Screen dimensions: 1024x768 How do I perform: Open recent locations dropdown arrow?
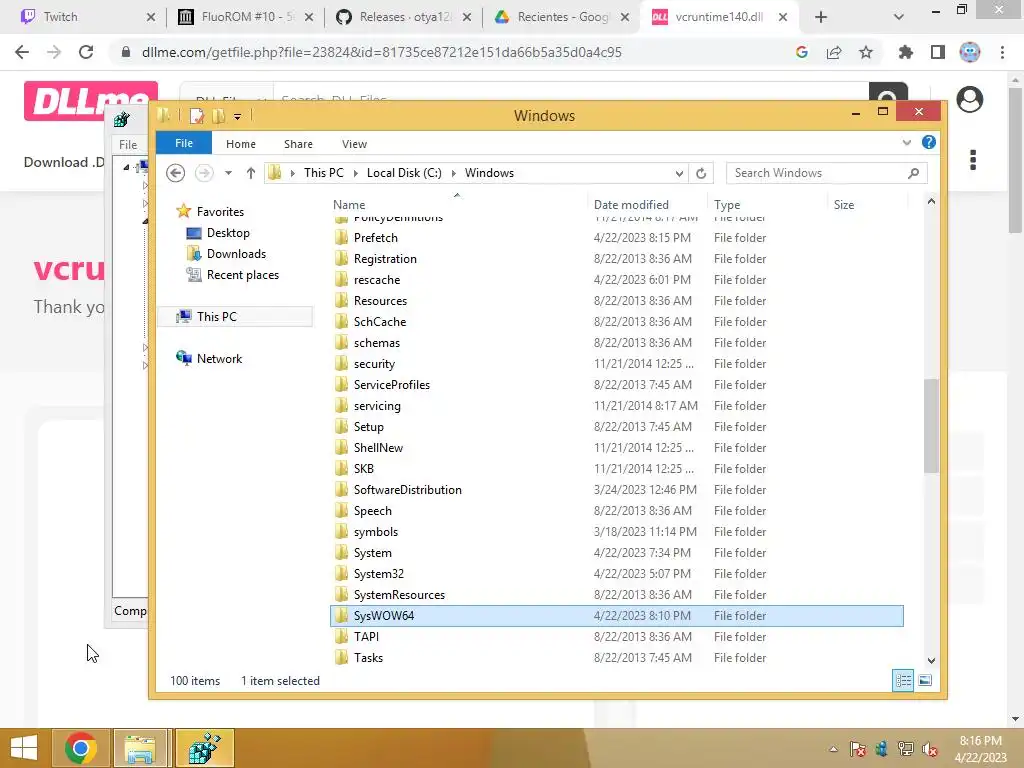click(228, 173)
